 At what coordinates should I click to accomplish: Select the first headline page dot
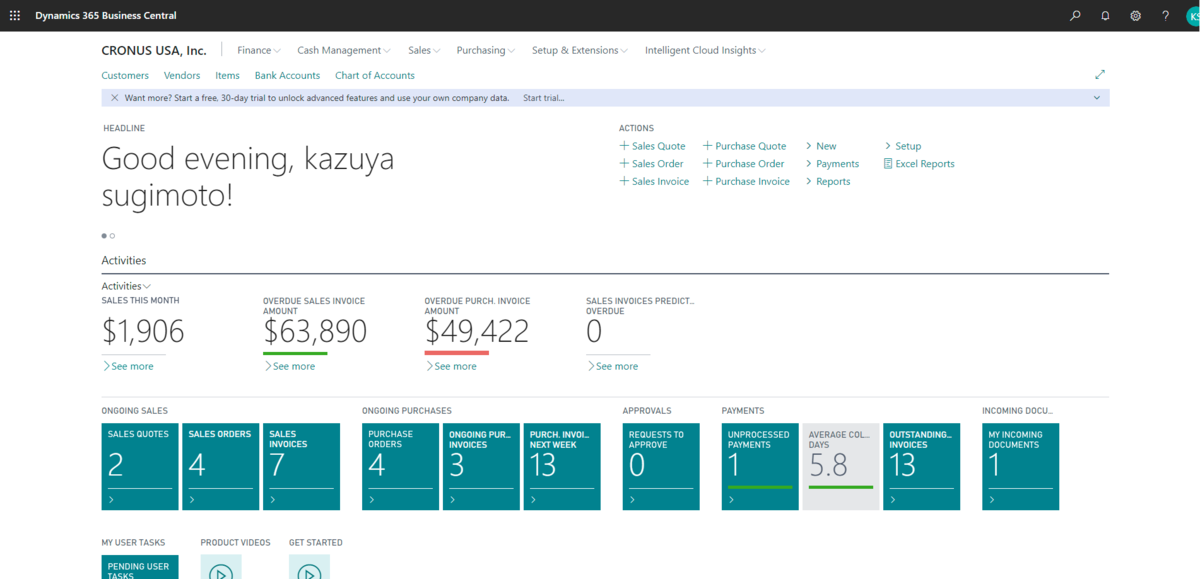click(x=104, y=236)
